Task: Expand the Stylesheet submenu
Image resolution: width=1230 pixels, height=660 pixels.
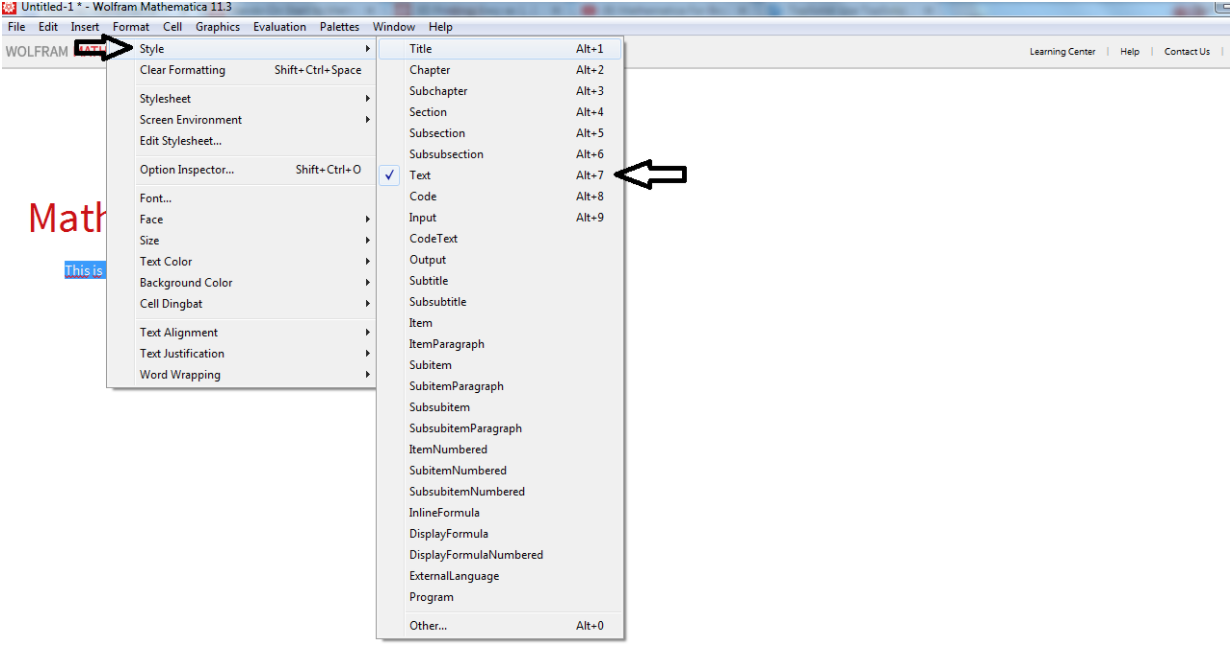Action: pos(242,99)
